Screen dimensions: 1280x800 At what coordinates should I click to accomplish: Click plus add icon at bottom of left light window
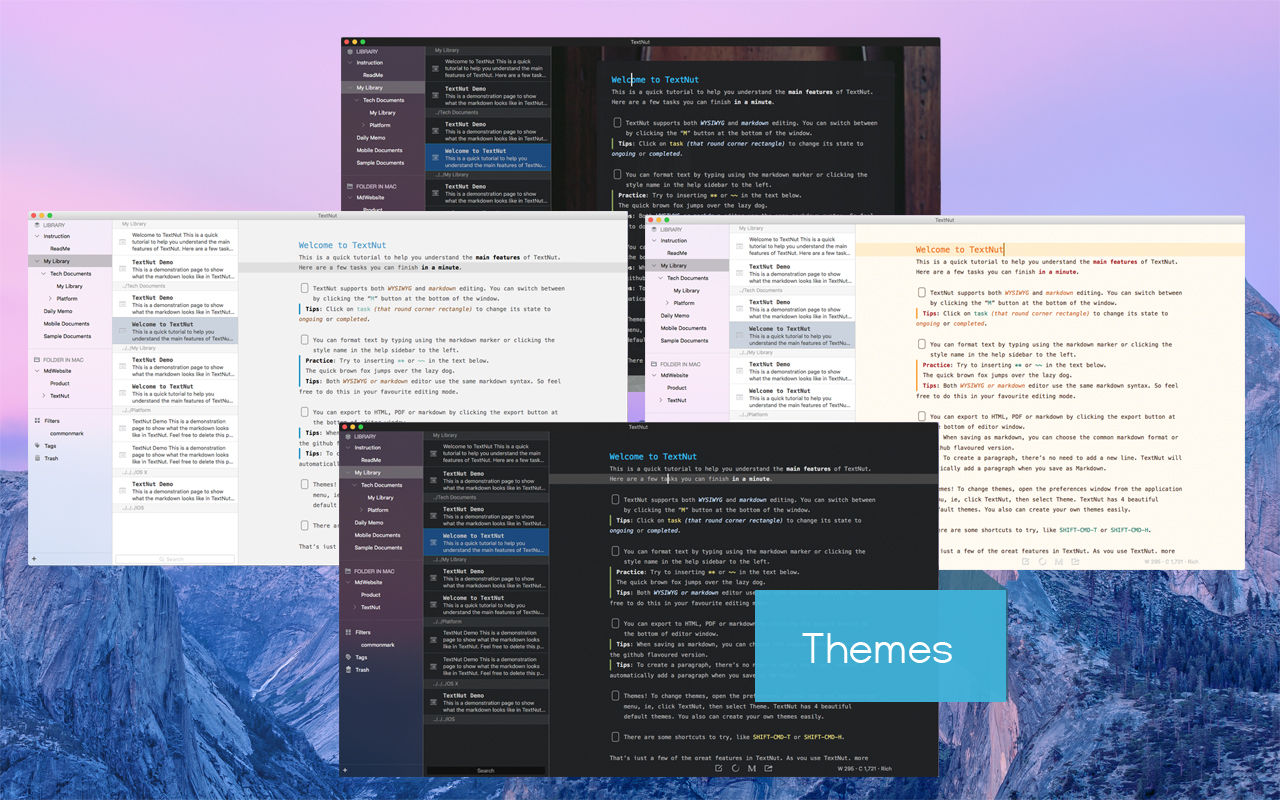(x=34, y=558)
